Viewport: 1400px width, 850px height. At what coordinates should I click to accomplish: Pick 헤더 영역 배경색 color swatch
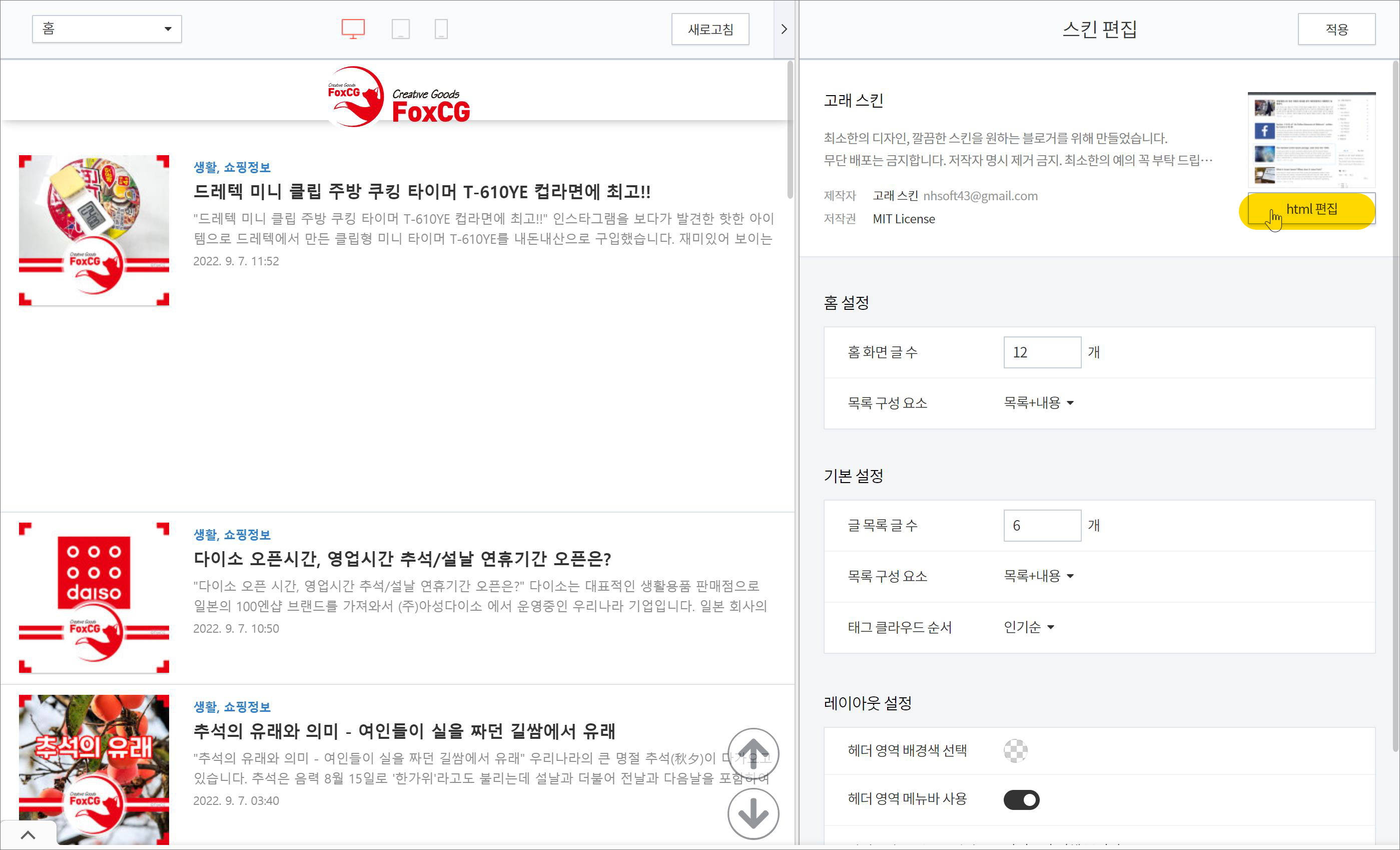(x=1015, y=750)
